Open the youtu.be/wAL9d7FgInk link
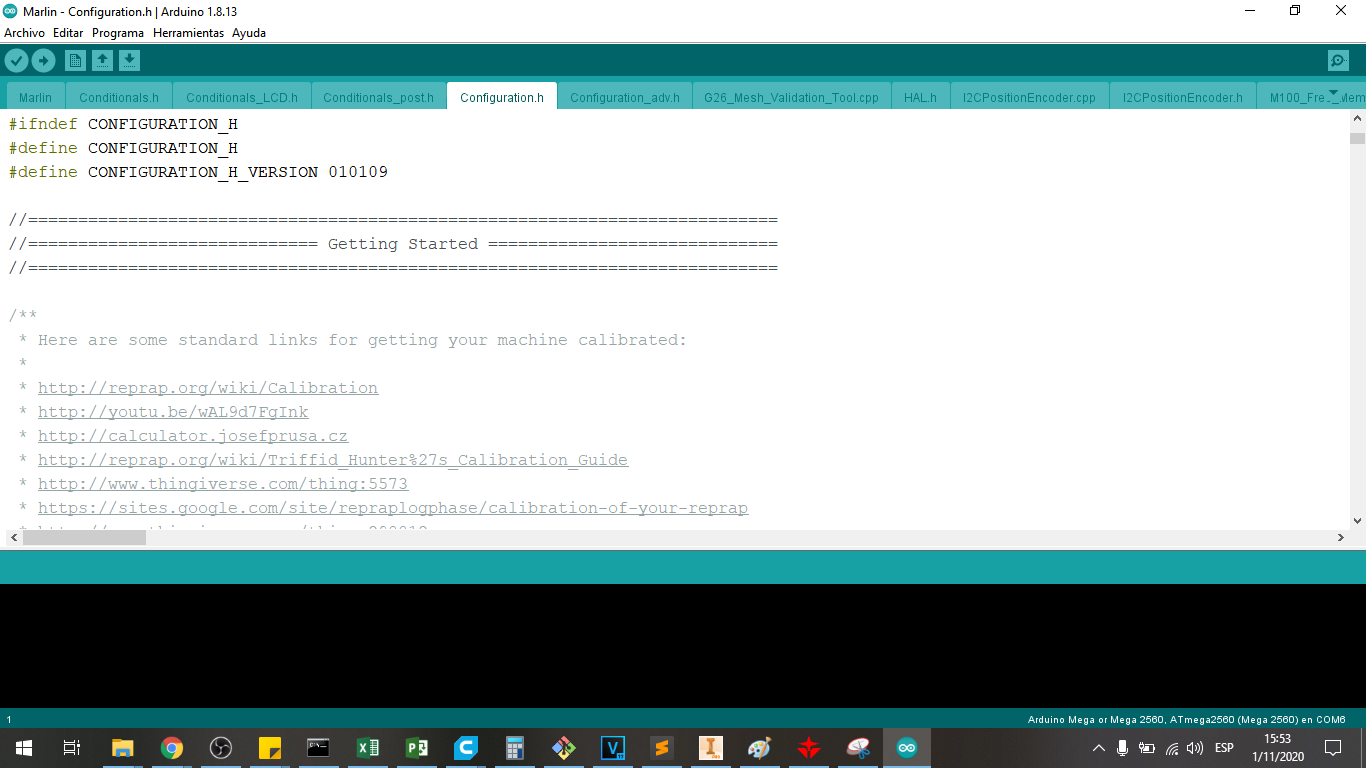1366x768 pixels. click(x=173, y=412)
